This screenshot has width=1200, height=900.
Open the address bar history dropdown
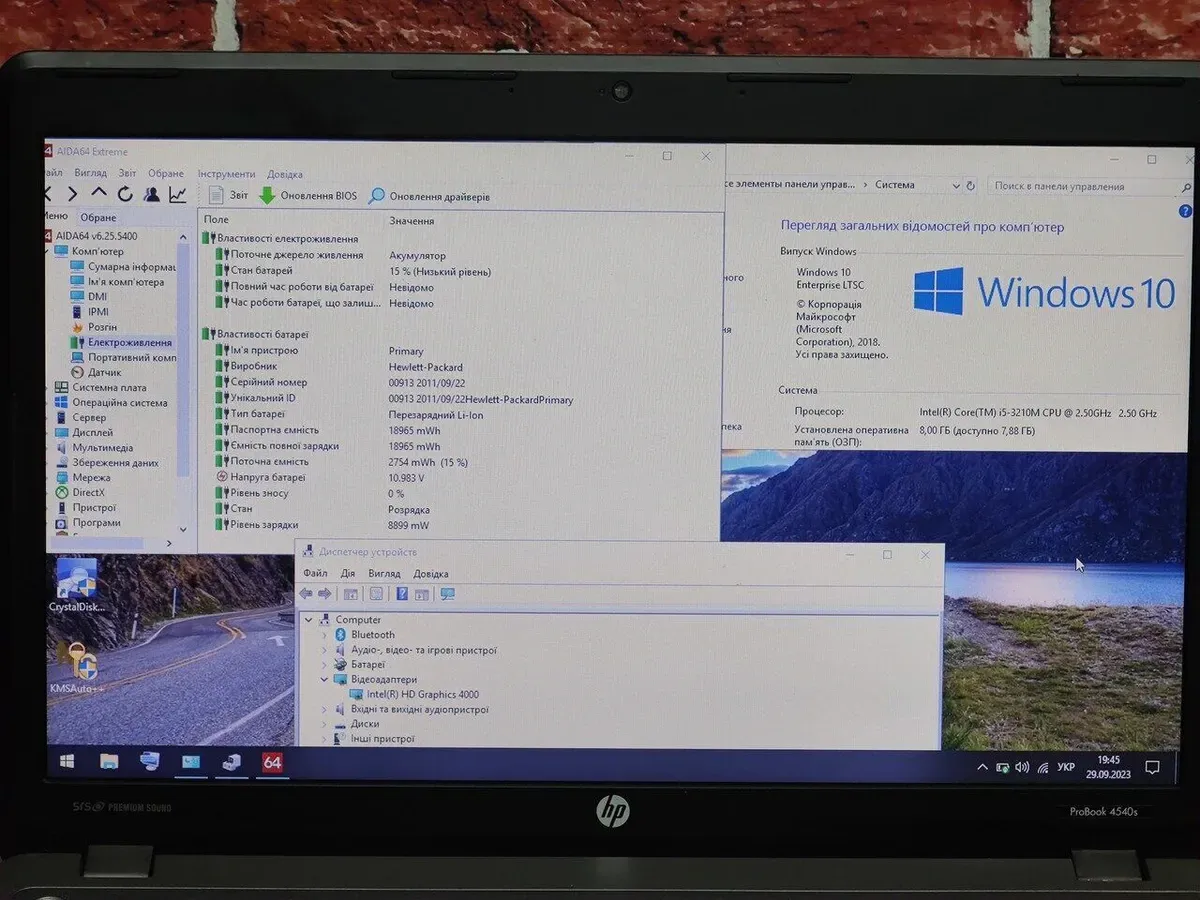(x=953, y=185)
